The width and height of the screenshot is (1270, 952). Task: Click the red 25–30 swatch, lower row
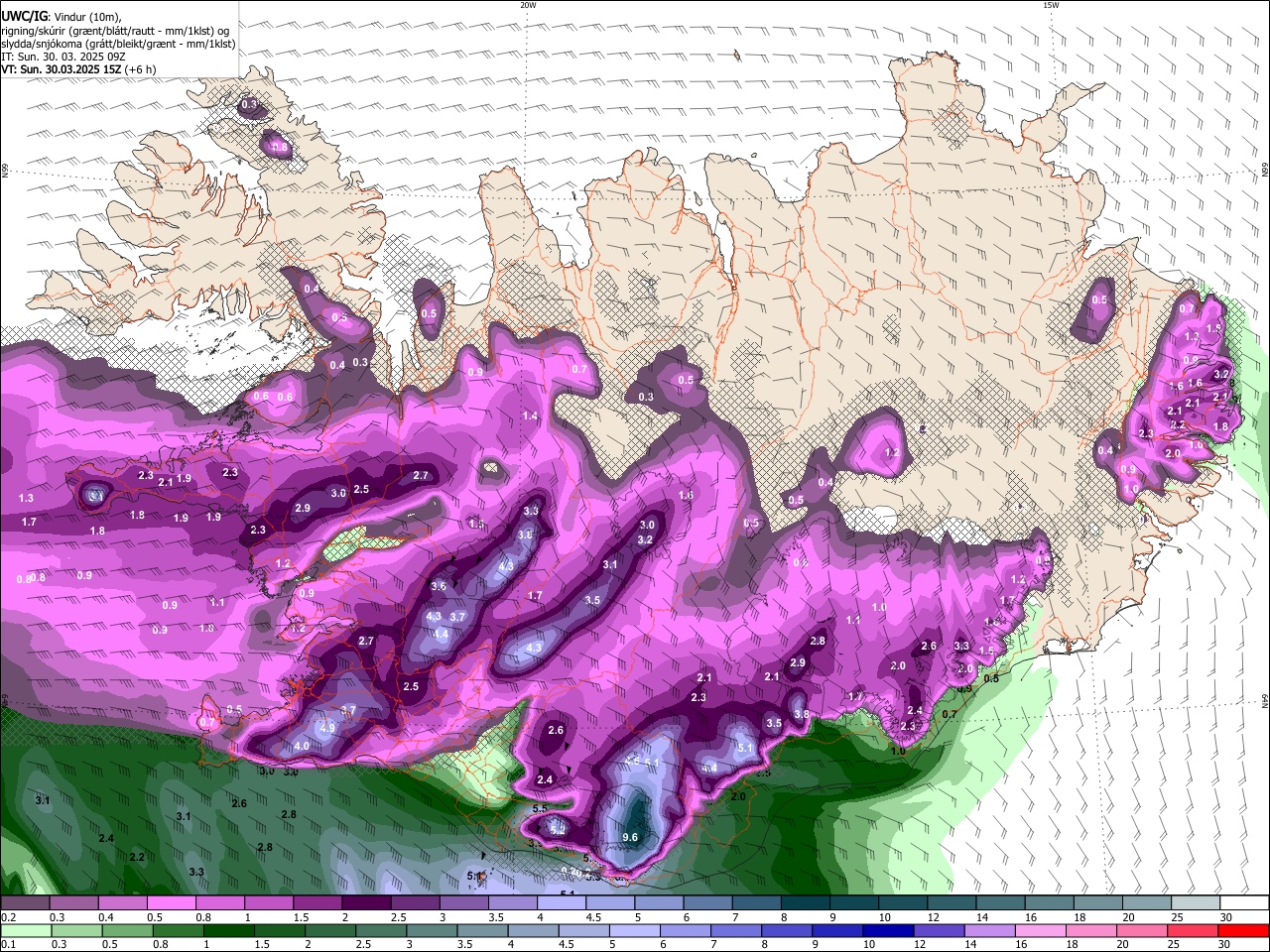coord(1195,930)
